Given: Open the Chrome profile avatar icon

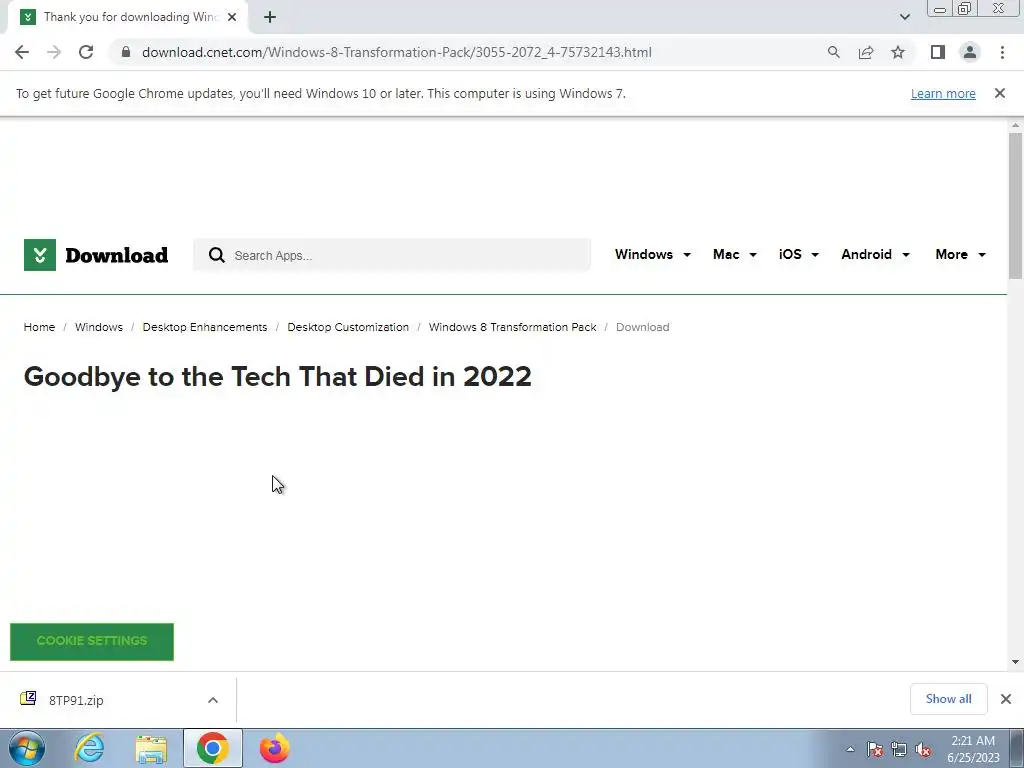Looking at the screenshot, I should coord(970,52).
